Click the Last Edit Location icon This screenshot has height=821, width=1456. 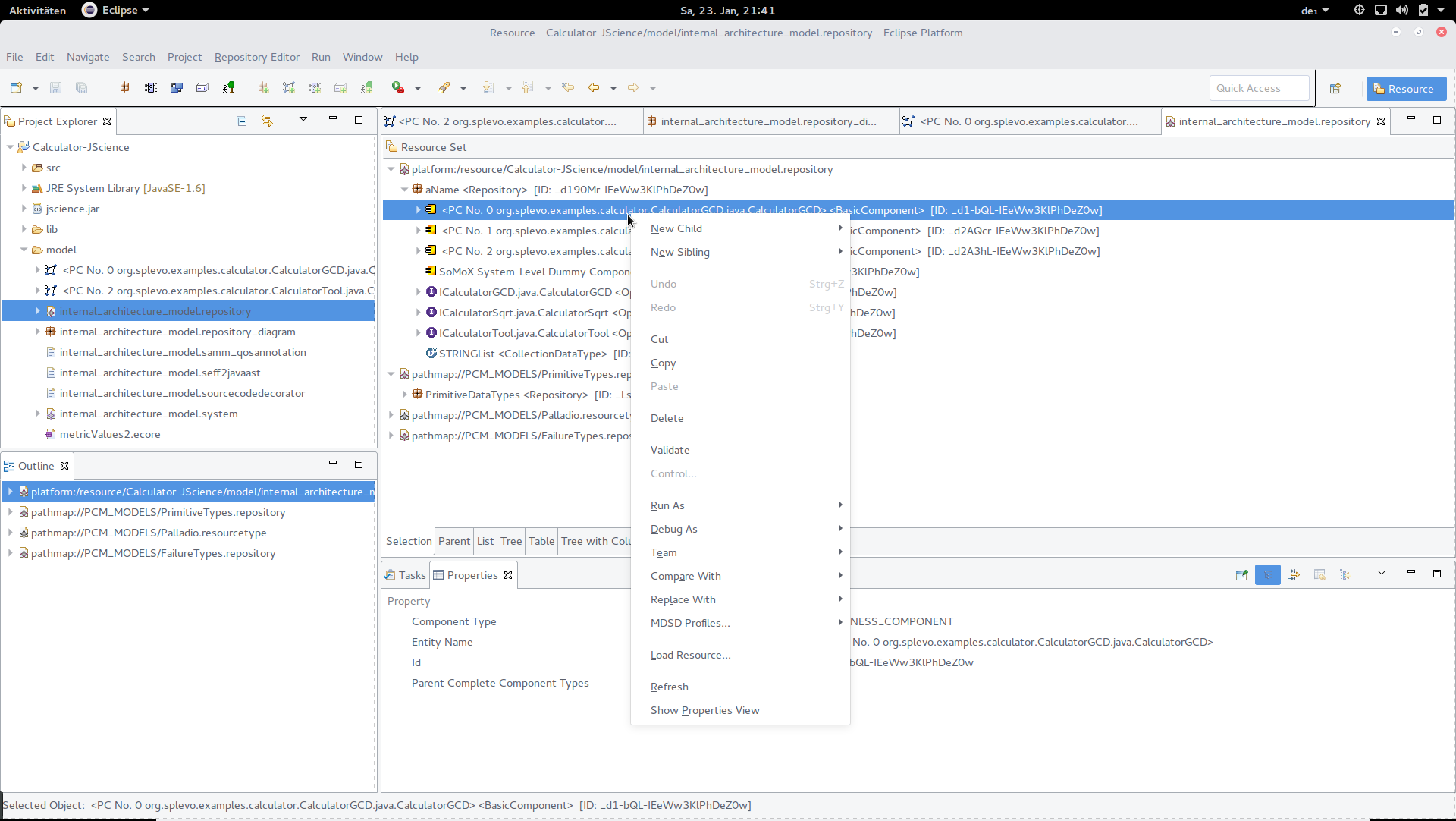point(568,88)
